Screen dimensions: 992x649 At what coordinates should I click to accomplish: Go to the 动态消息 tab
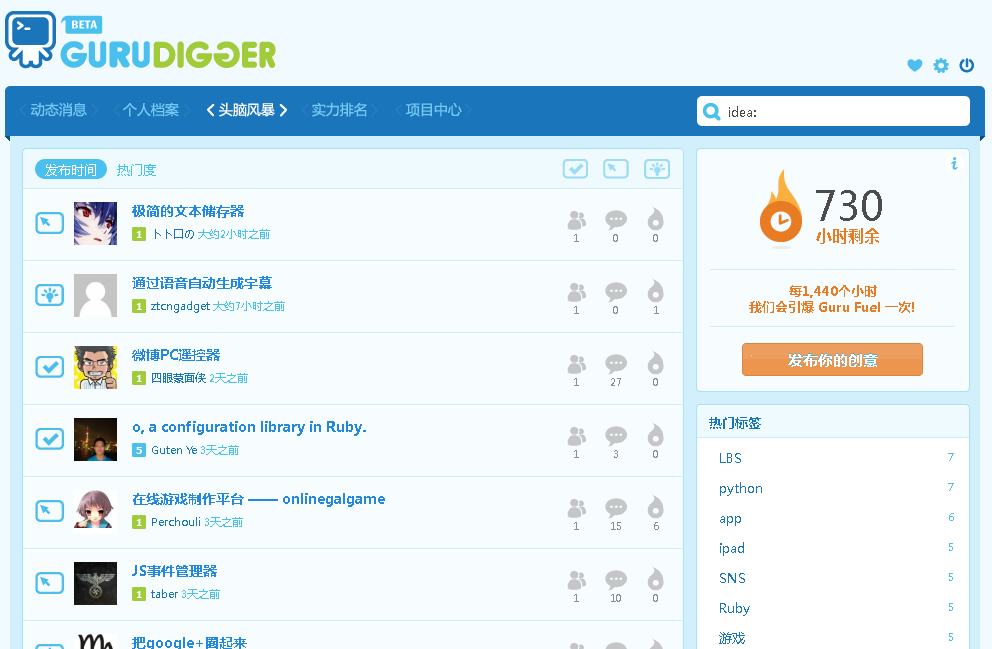(x=58, y=110)
